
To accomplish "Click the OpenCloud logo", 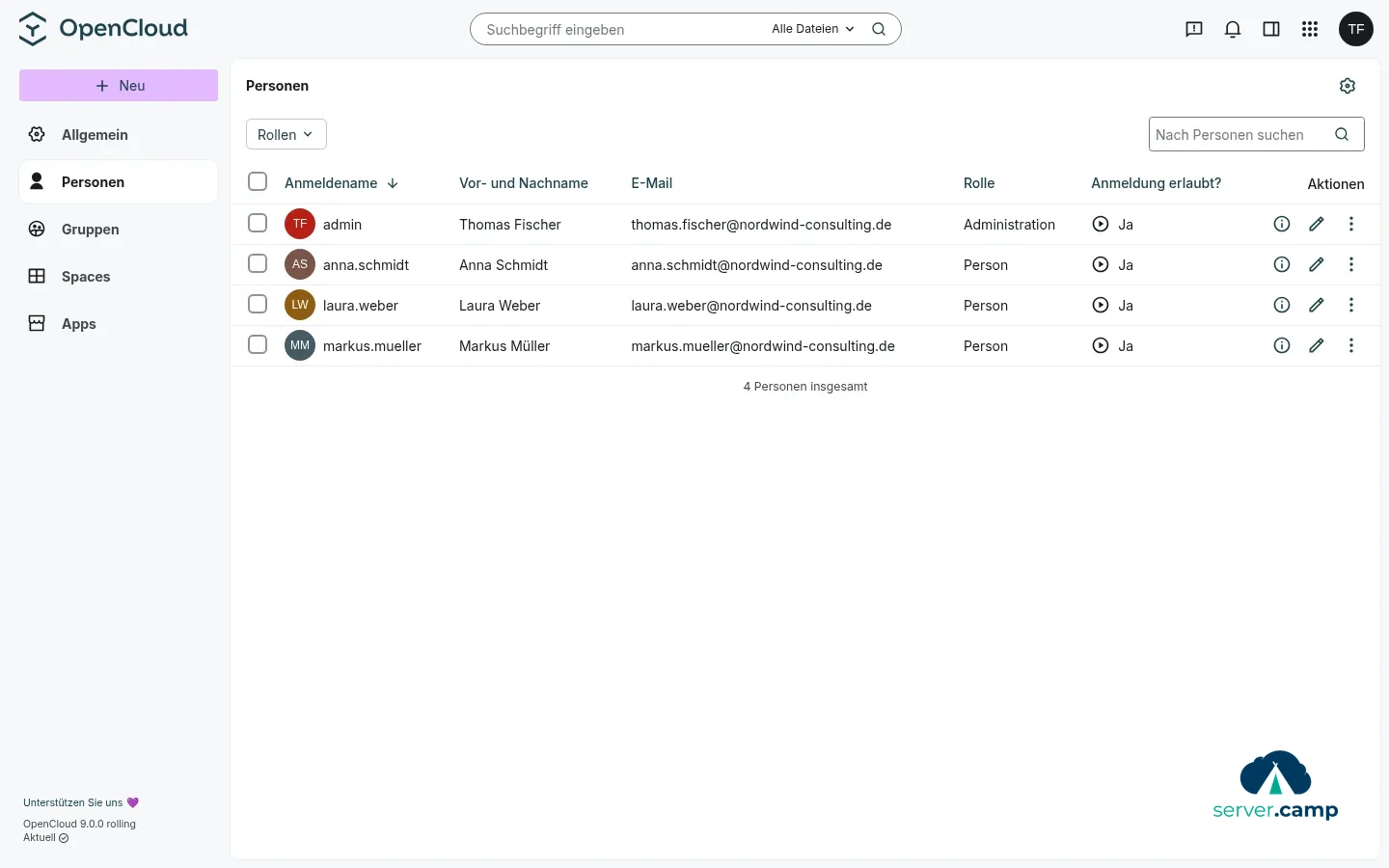I will click(x=103, y=29).
